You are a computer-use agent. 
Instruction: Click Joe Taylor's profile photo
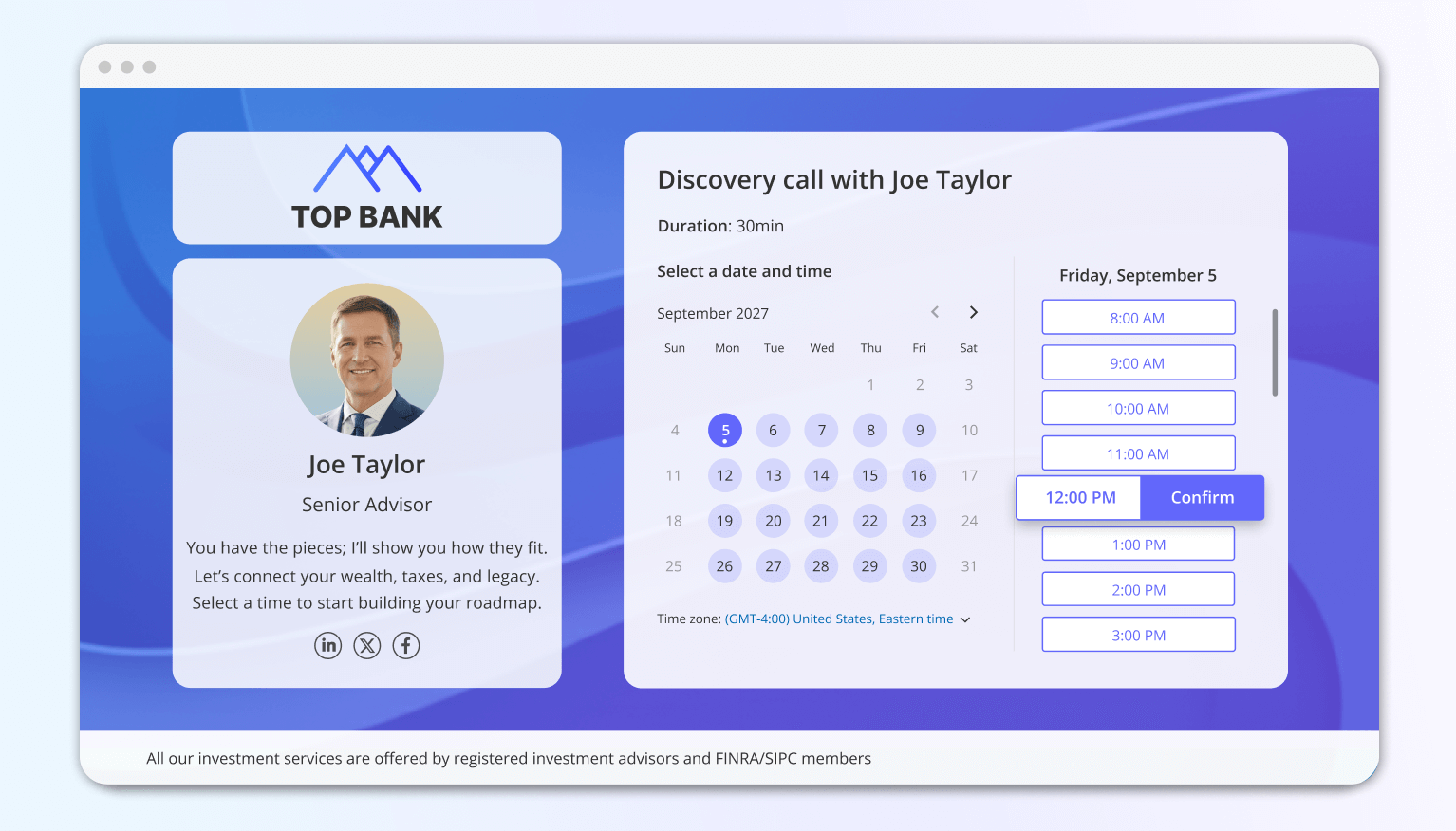tap(366, 360)
